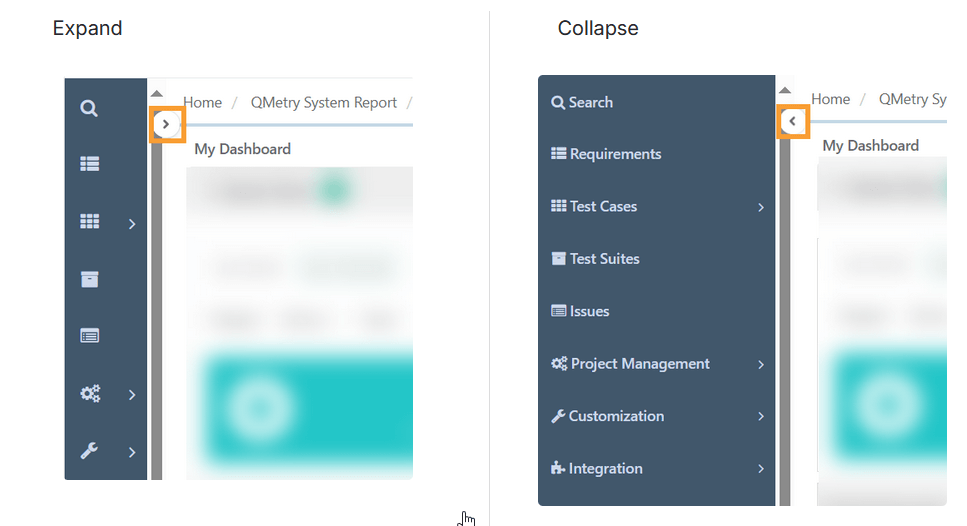Click the Project Management gears icon in collapsed sidebar
This screenshot has height=526, width=967.
[89, 394]
